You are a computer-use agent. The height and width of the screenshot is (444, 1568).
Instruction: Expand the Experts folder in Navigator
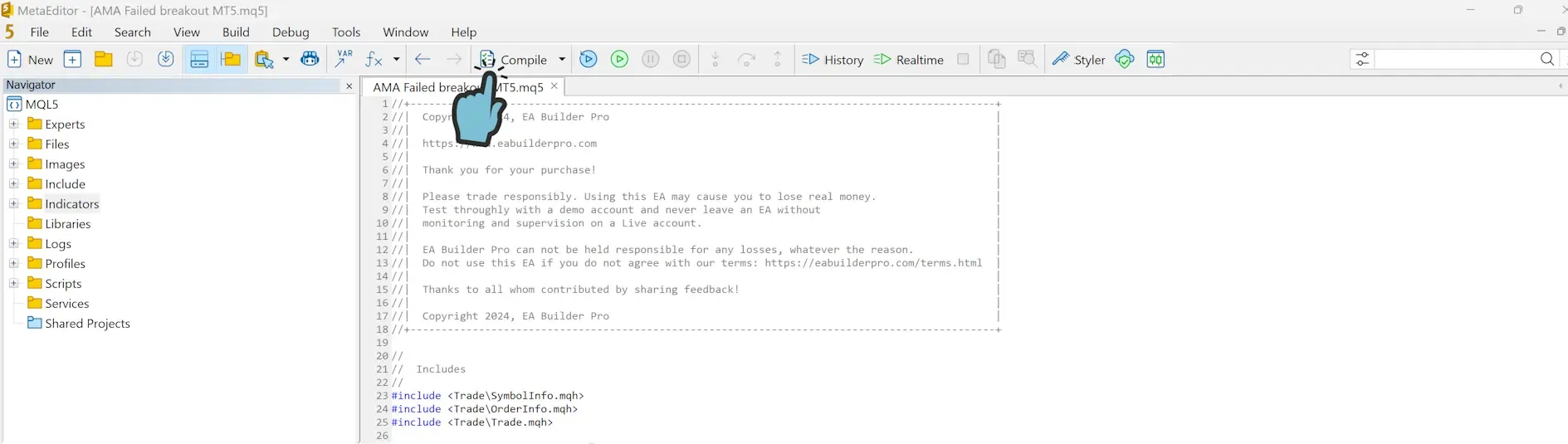(x=13, y=124)
